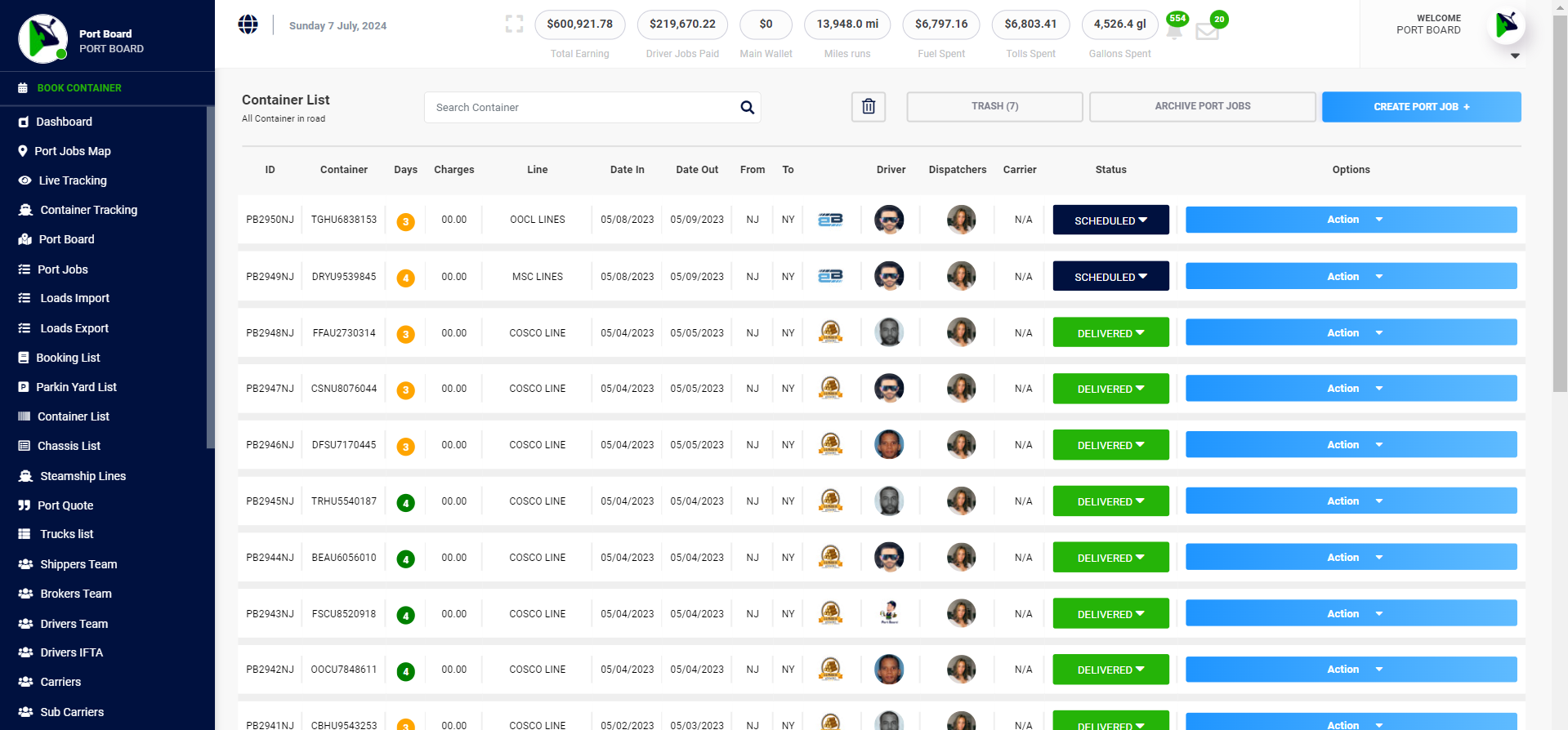Click the trash can delete icon
Screen dimensions: 1568x730
869,107
